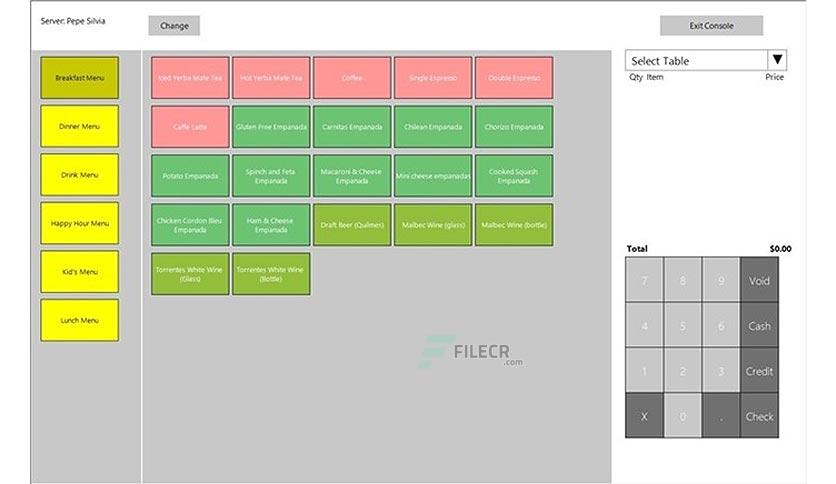Add a Coffee to the order
836x484 pixels.
pos(352,78)
